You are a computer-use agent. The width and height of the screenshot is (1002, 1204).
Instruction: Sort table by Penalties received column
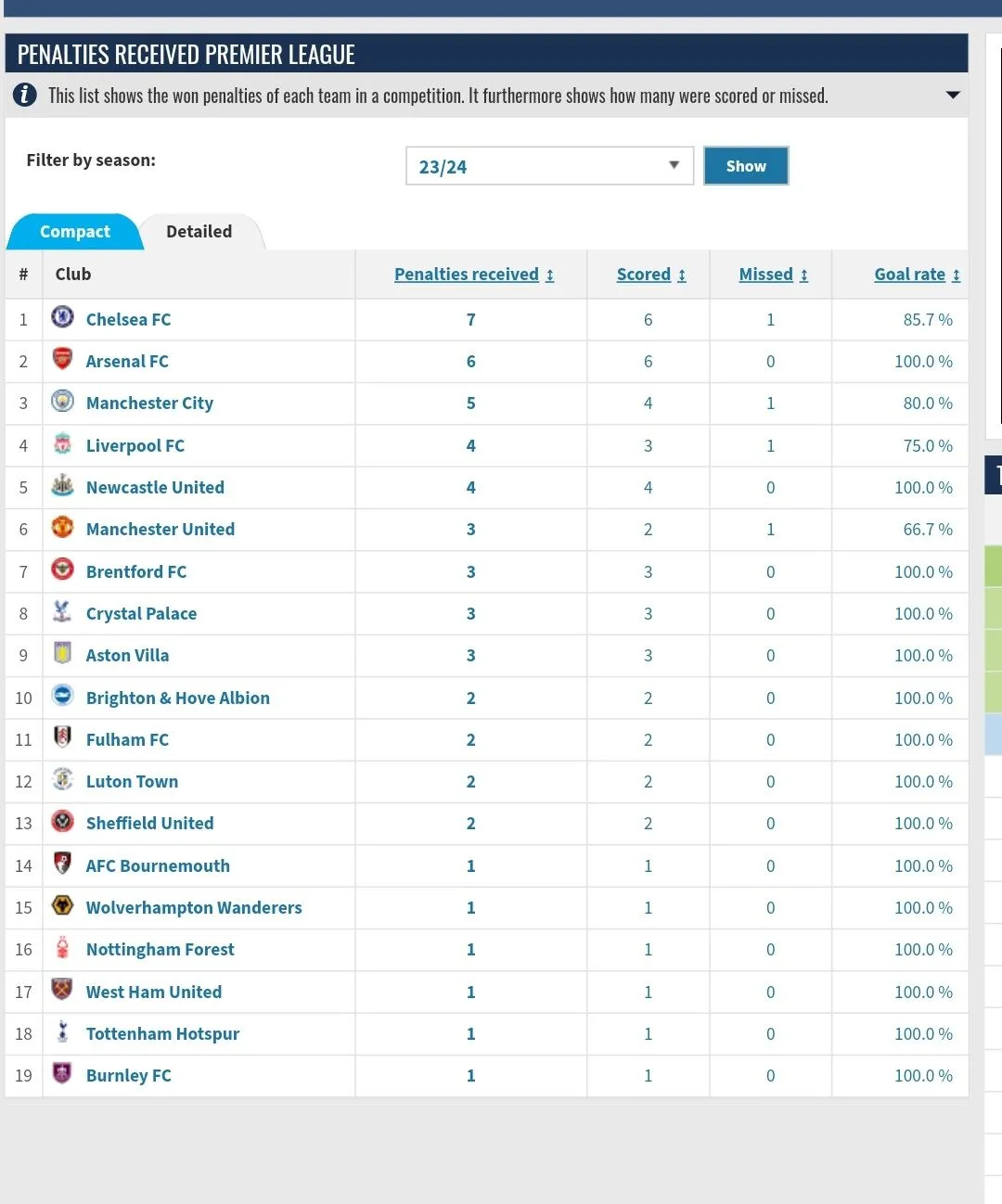point(473,275)
